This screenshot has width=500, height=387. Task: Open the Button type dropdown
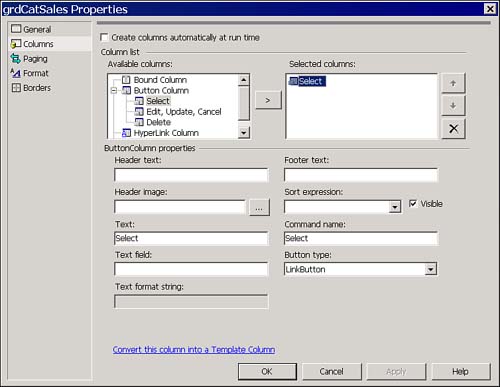click(431, 269)
